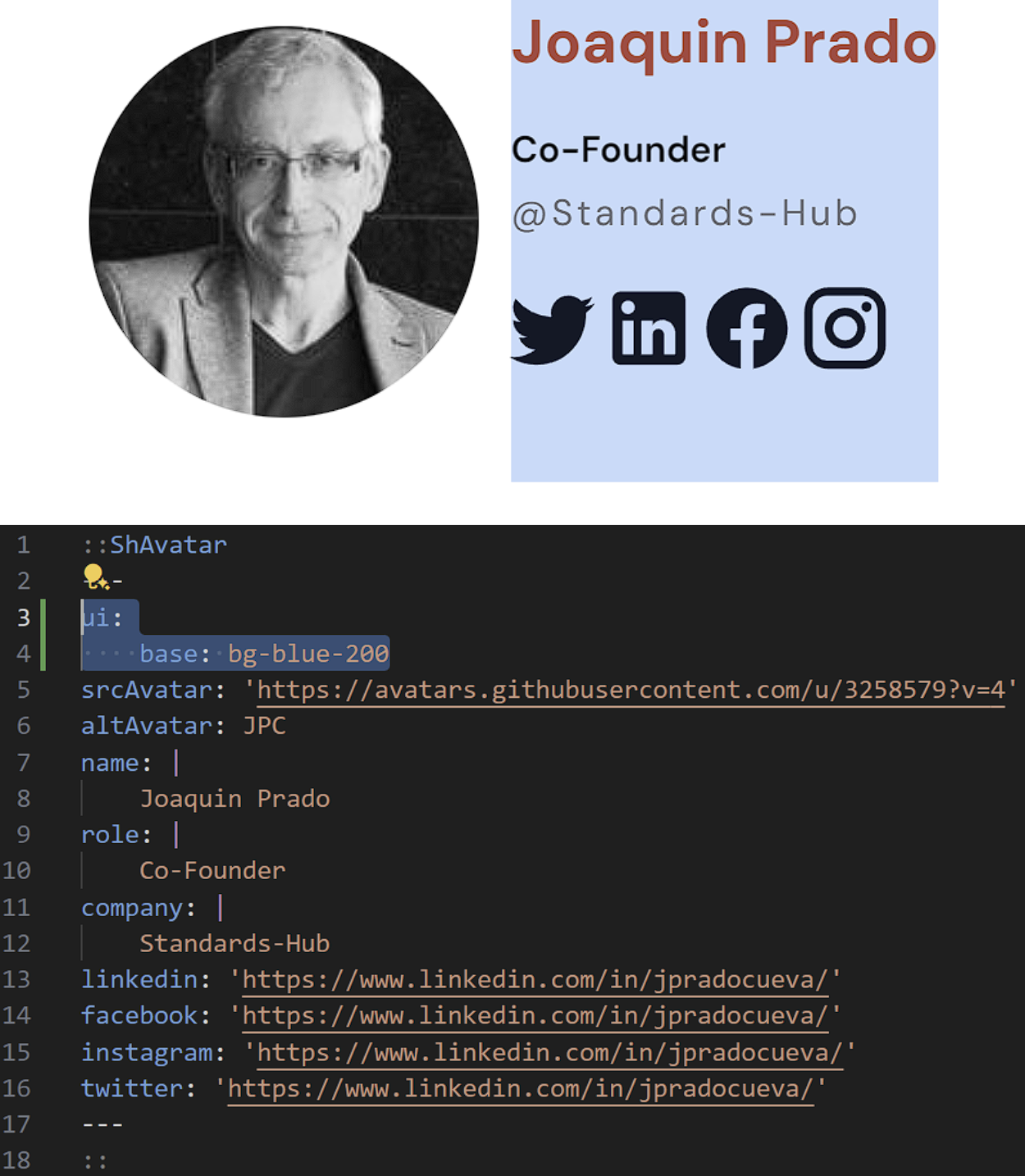
Task: Click the Facebook logo icon
Action: tap(747, 328)
